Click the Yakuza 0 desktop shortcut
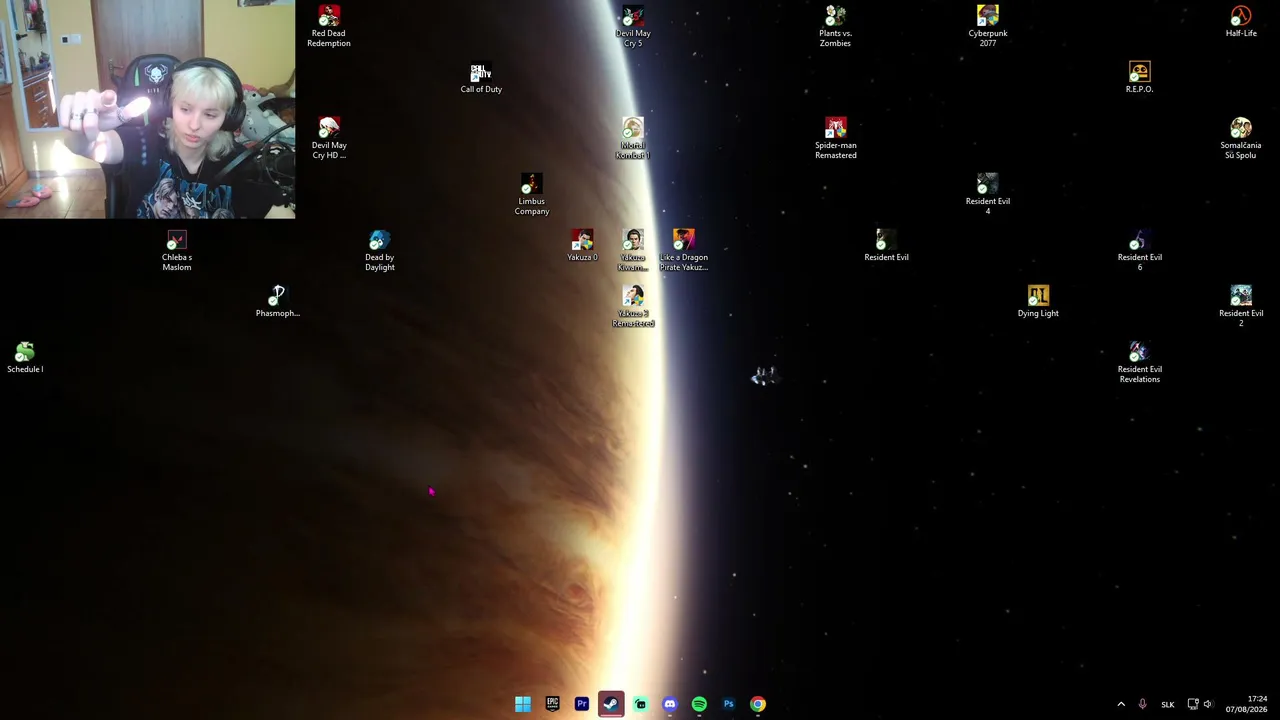This screenshot has height=720, width=1280. [x=582, y=245]
